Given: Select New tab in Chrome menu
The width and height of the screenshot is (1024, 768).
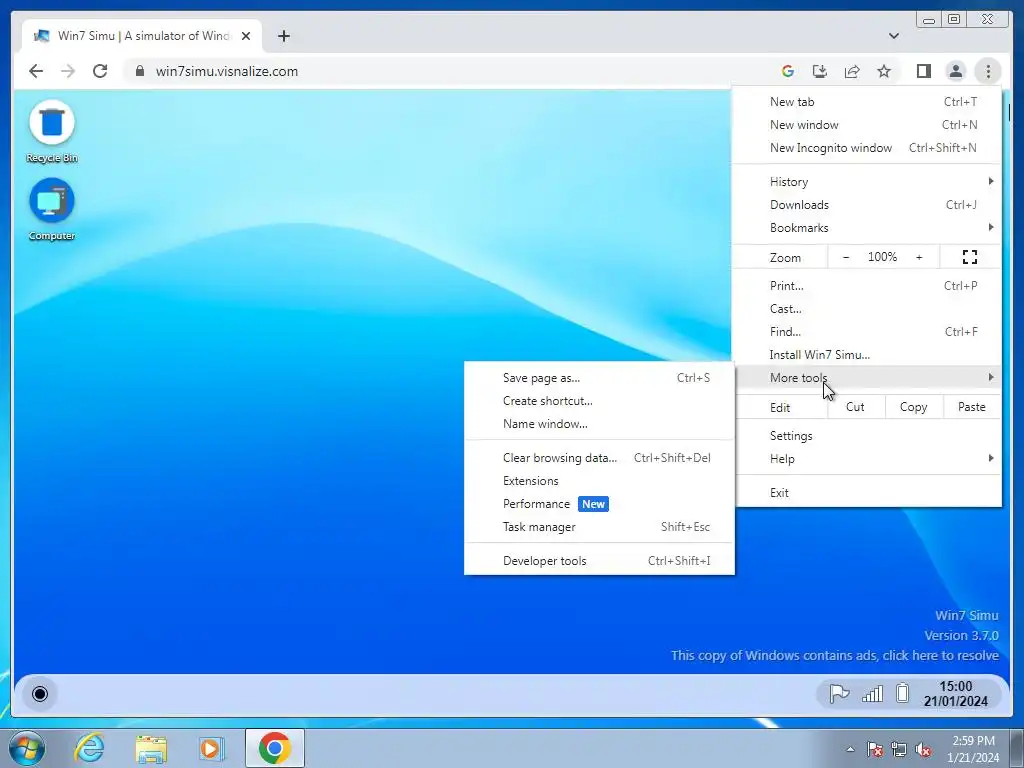Looking at the screenshot, I should [866, 102].
